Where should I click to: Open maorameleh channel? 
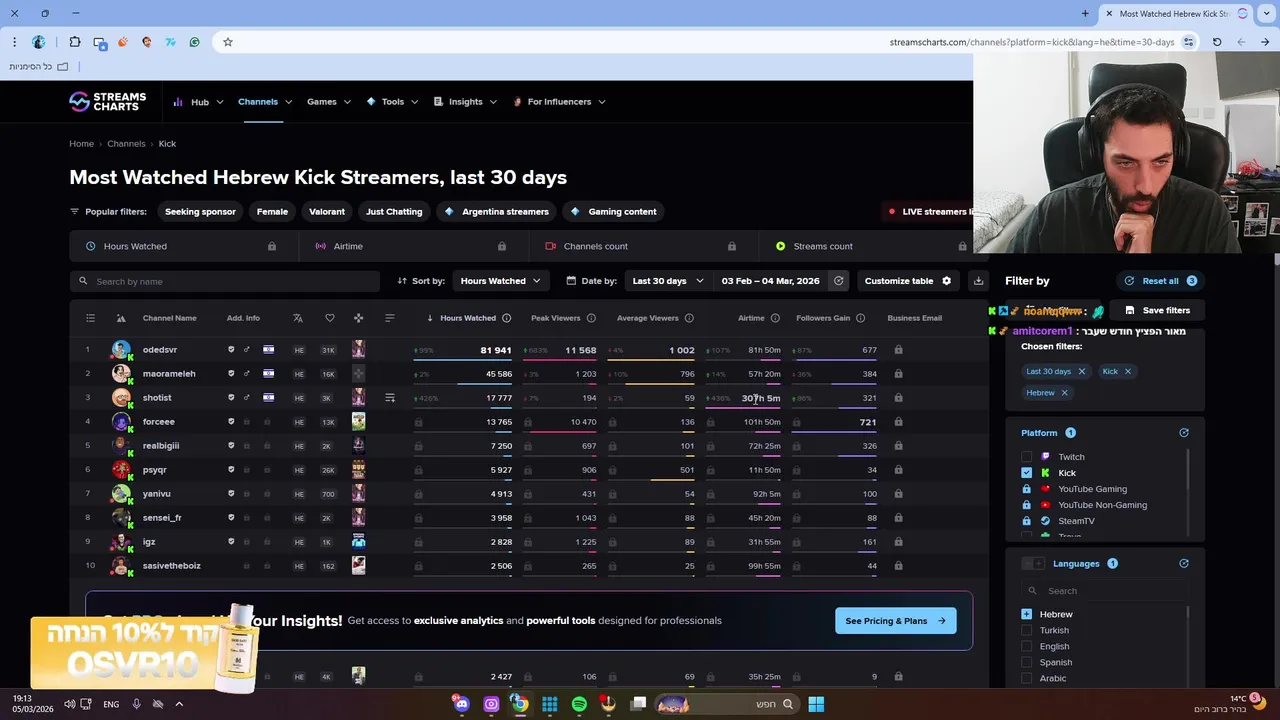pos(169,374)
